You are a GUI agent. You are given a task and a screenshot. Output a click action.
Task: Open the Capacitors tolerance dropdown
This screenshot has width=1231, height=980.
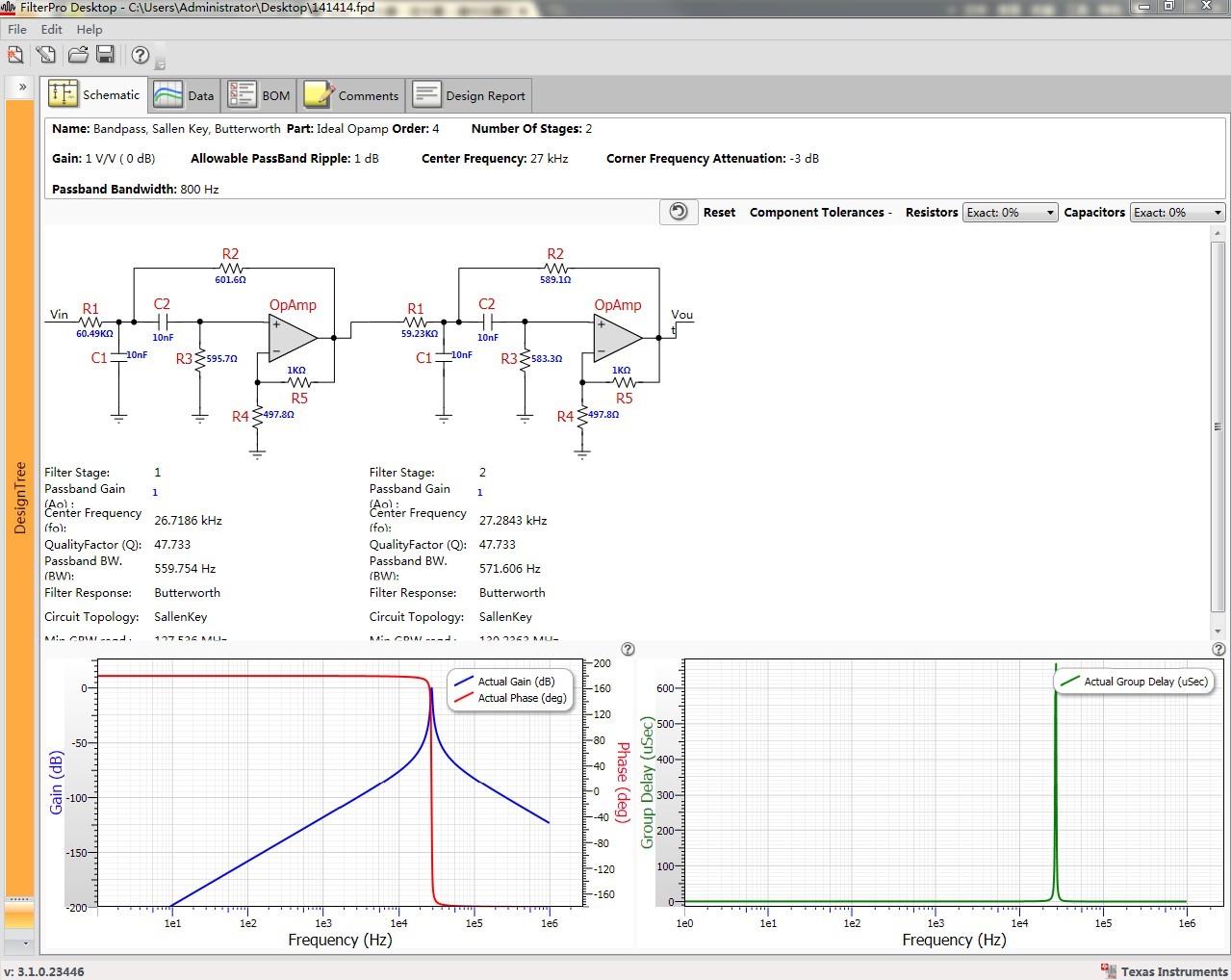1176,213
